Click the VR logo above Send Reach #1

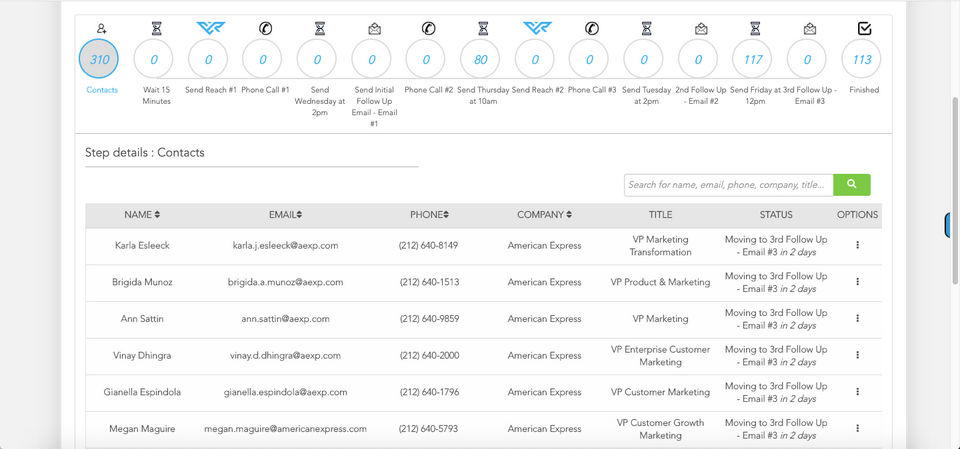tap(211, 28)
